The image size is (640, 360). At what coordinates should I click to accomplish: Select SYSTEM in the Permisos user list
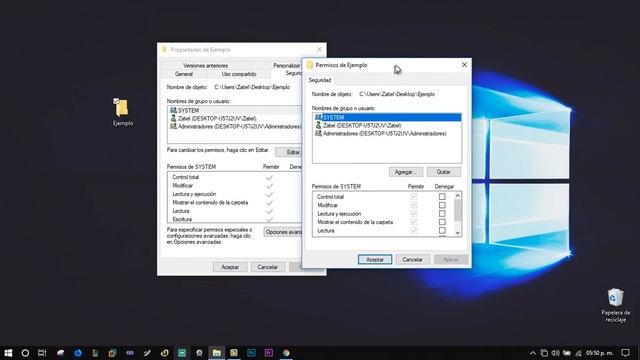coord(387,117)
